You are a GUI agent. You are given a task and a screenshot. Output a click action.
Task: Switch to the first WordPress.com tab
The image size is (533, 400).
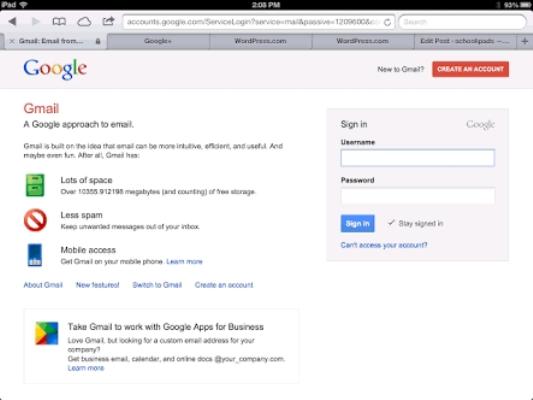click(260, 41)
